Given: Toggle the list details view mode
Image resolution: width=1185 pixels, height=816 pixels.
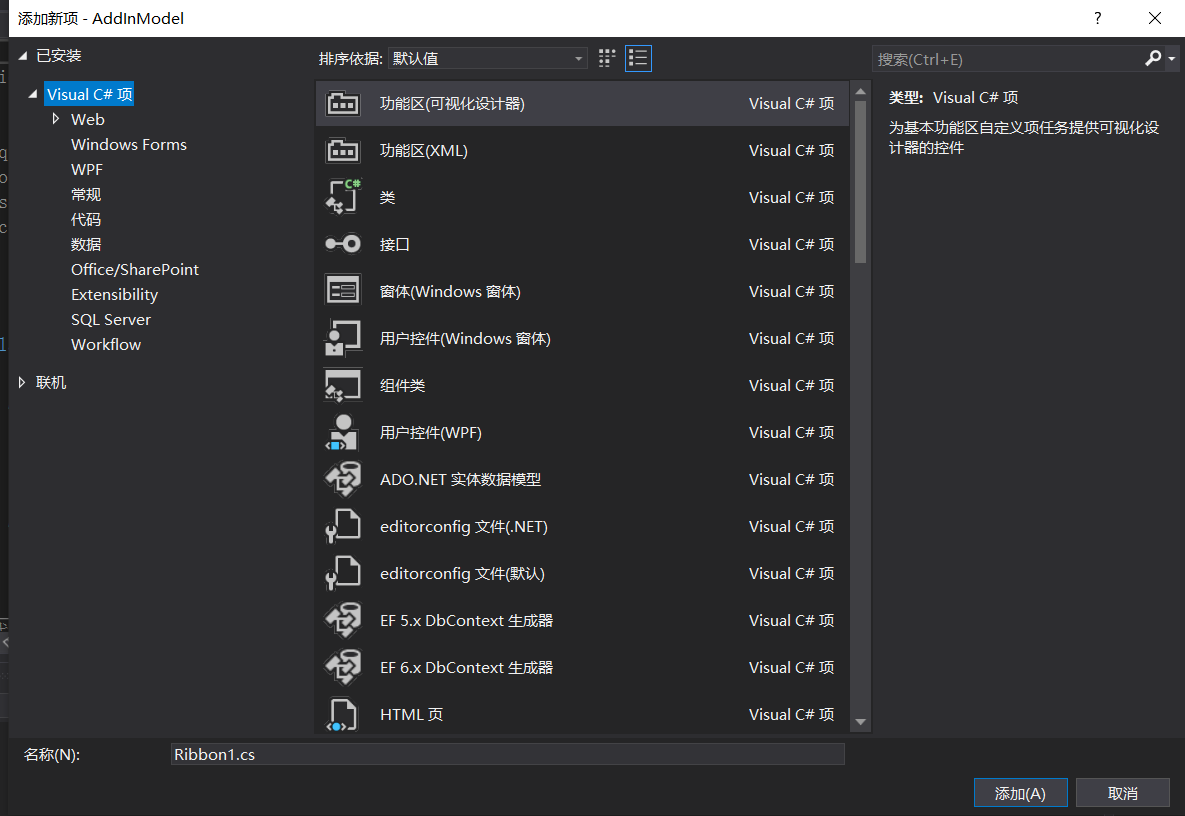Looking at the screenshot, I should pos(638,58).
